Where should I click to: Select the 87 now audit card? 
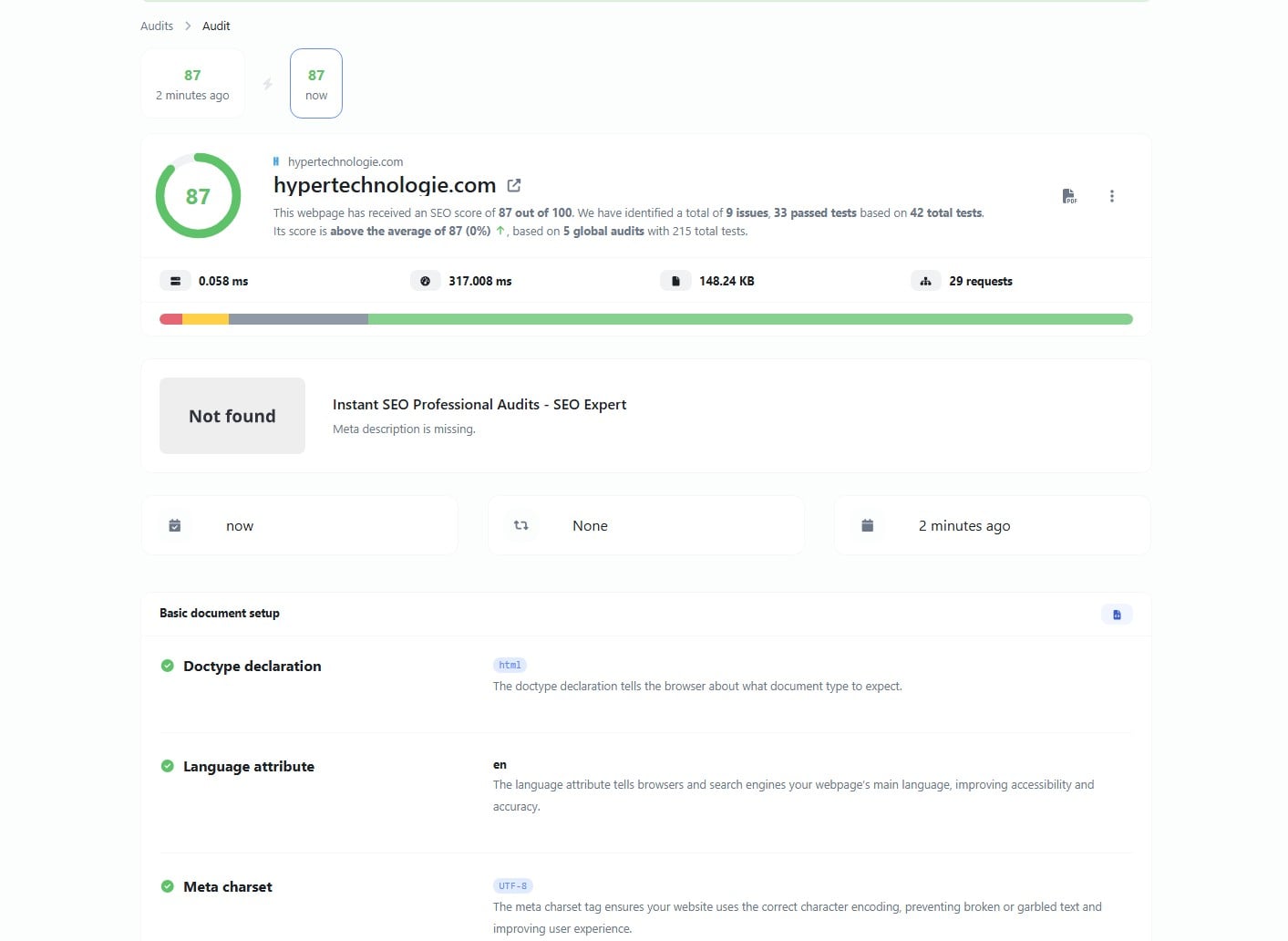(315, 83)
